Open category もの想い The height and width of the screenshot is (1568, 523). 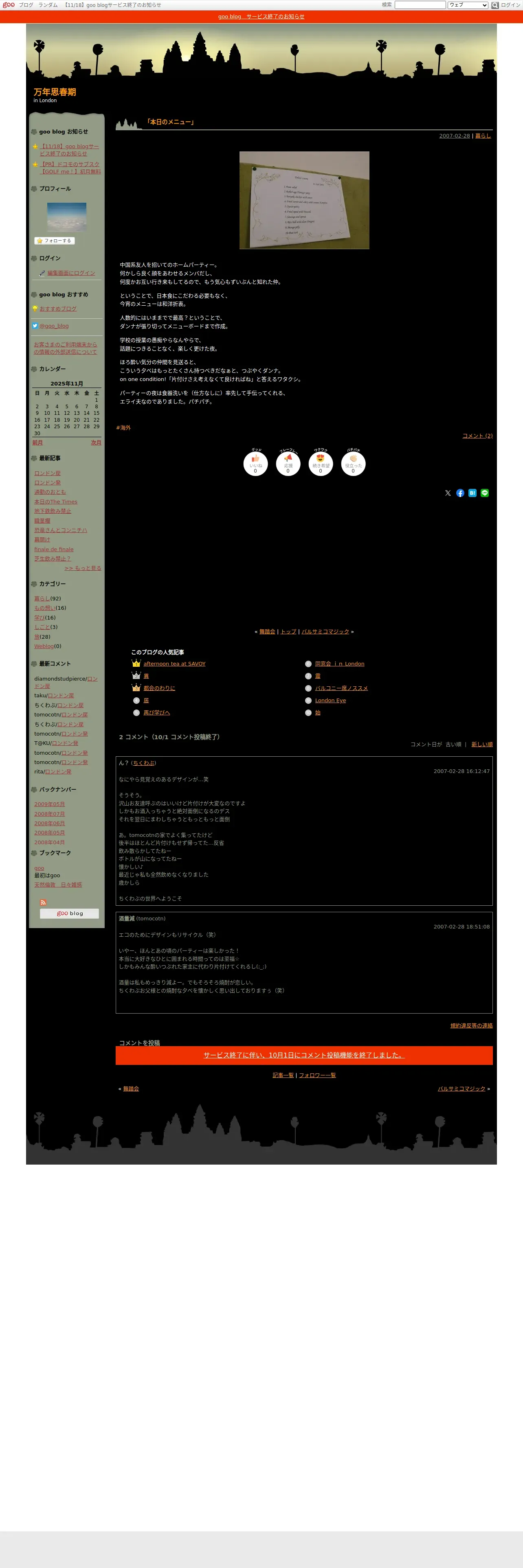click(x=44, y=608)
